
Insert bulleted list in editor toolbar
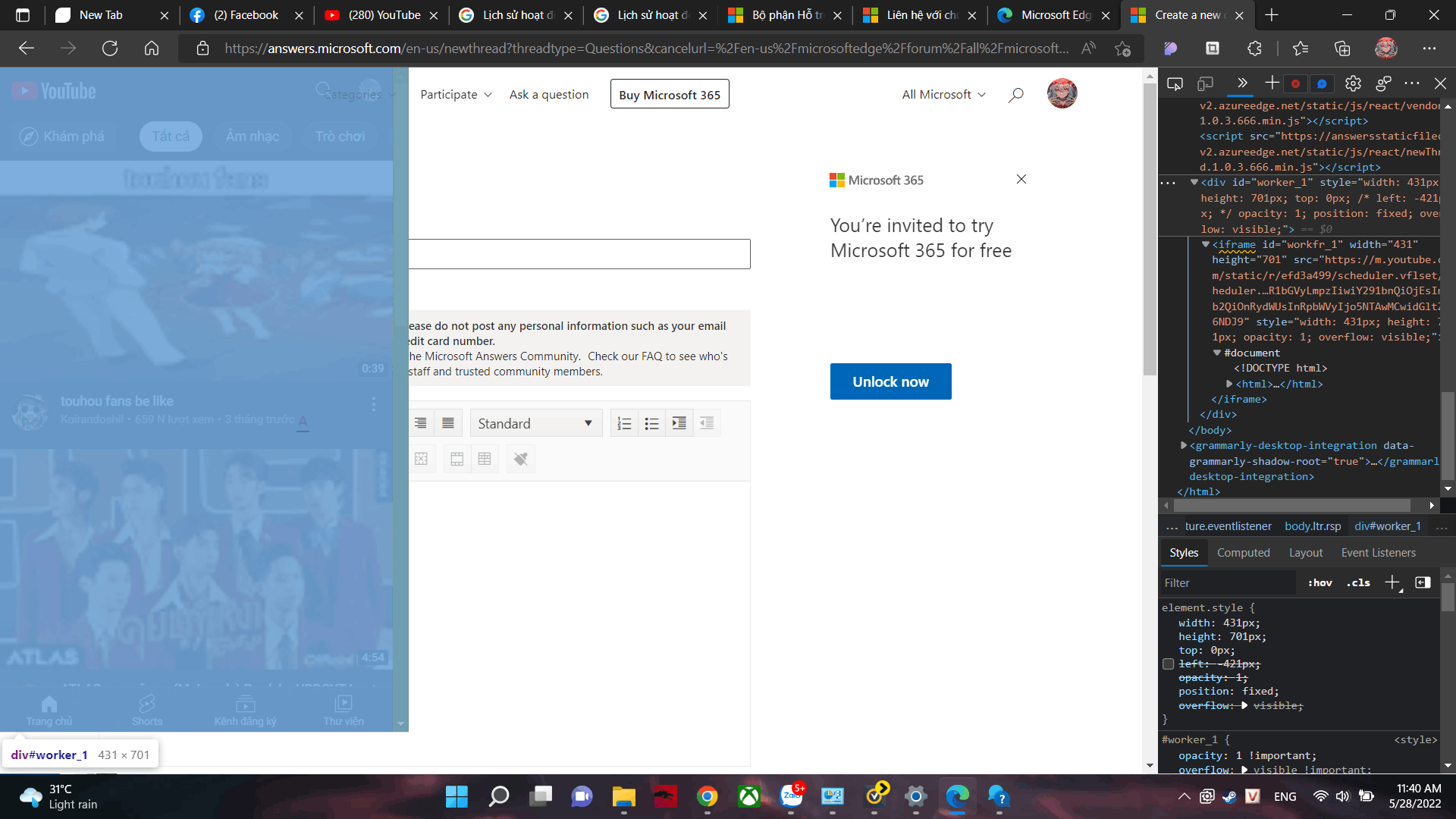coord(651,424)
